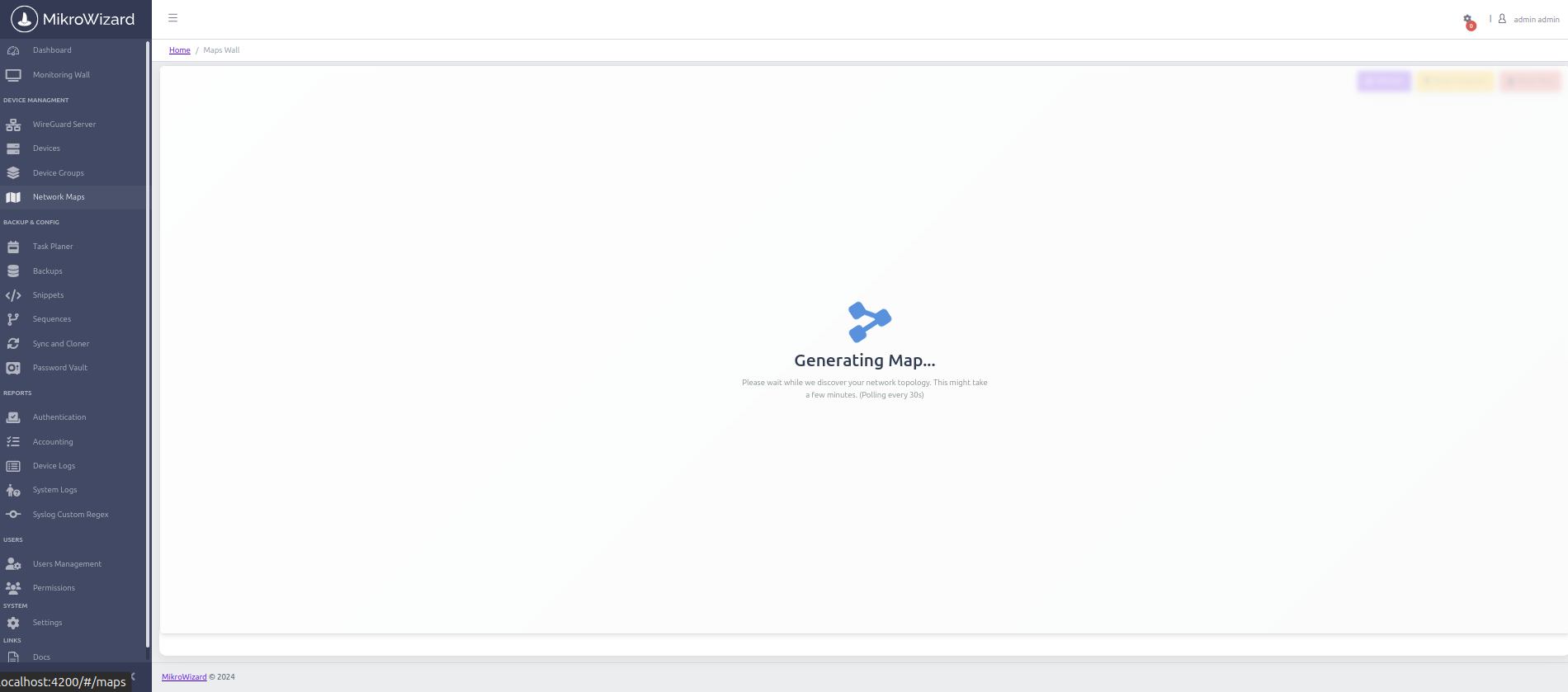The height and width of the screenshot is (692, 1568).
Task: Click the Syslog Custom Regex icon
Action: [13, 515]
